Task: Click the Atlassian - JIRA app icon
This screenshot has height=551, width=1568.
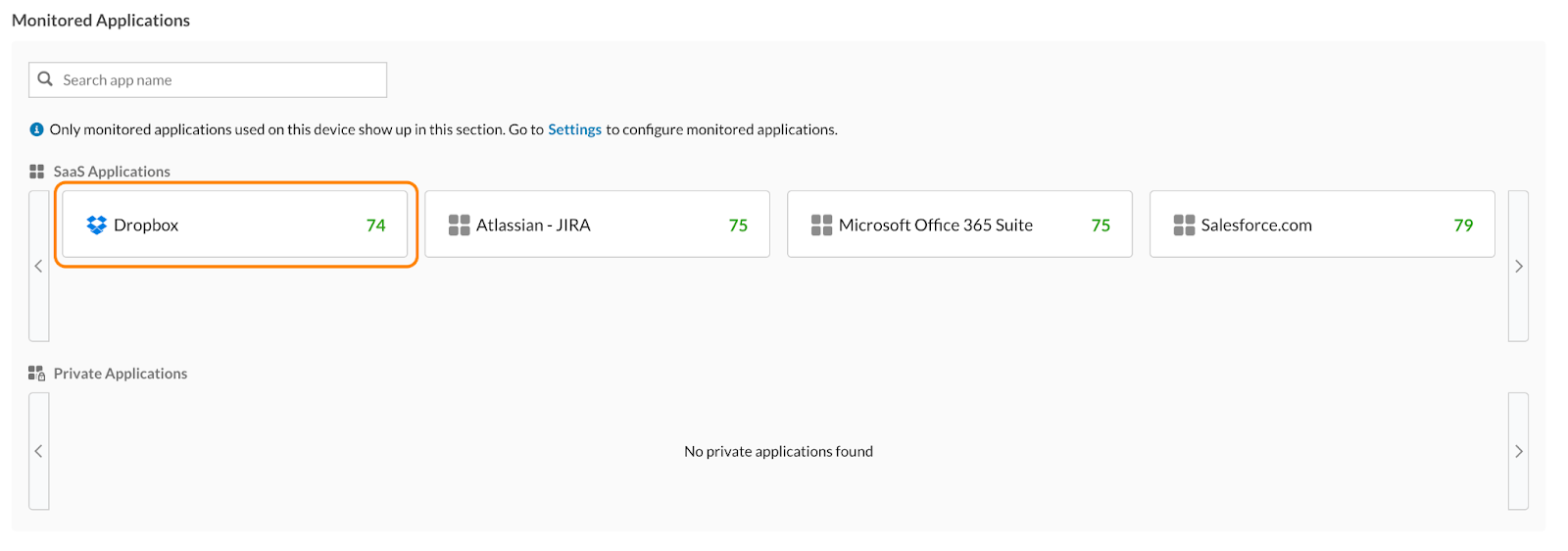Action: click(x=459, y=225)
